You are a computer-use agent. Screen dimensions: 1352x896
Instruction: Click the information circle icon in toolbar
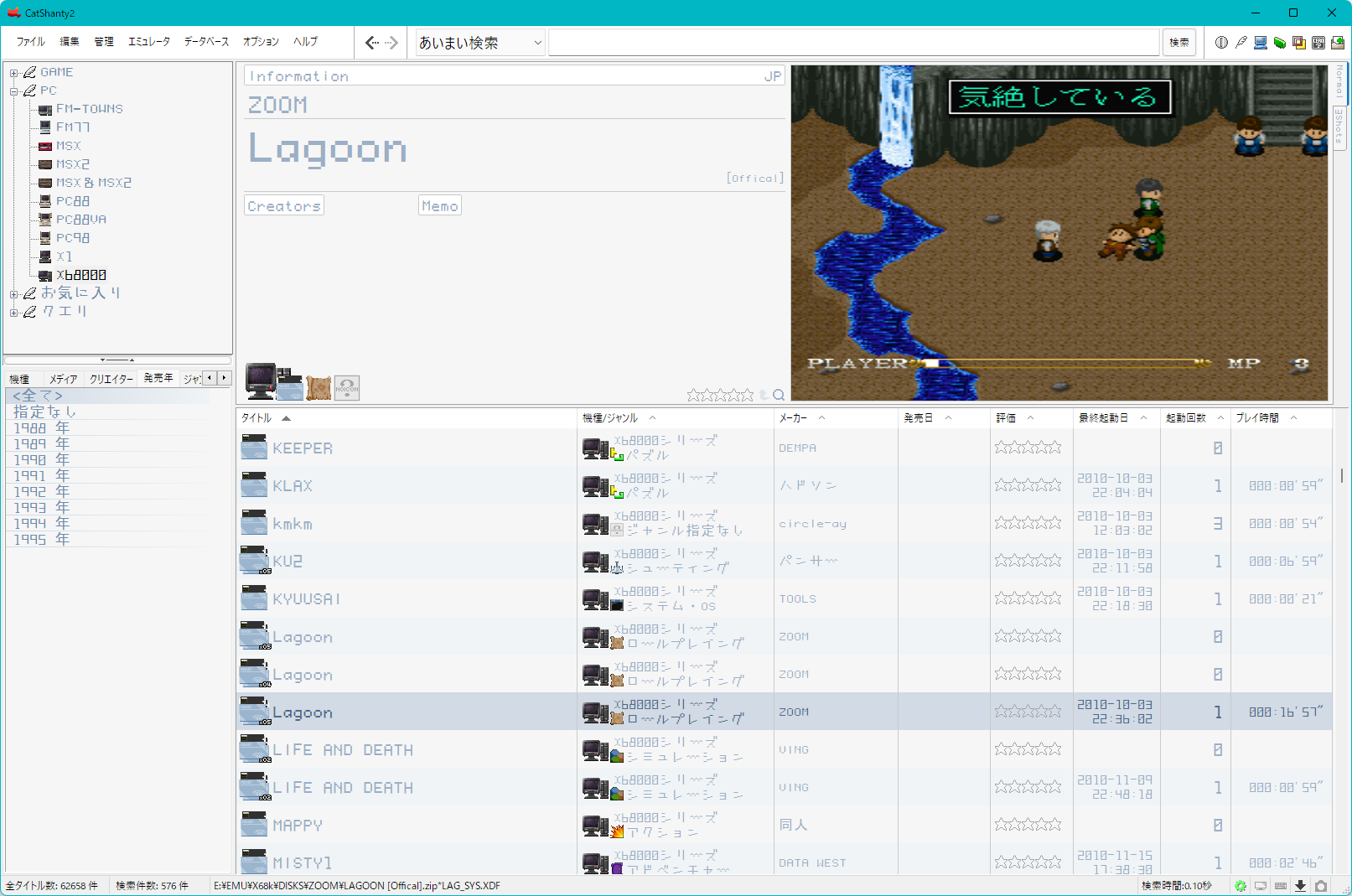[1221, 43]
